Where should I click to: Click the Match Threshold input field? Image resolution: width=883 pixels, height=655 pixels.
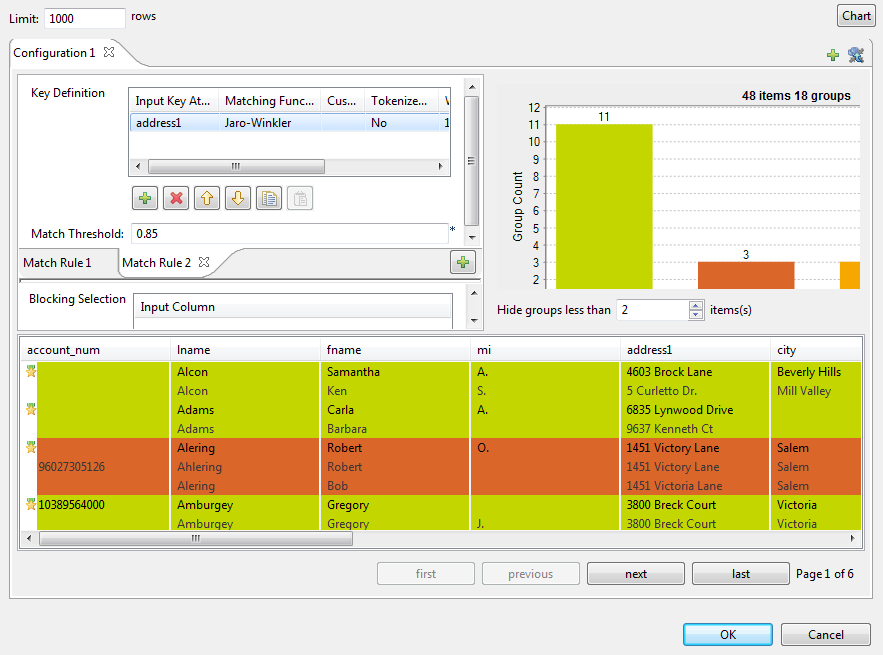tap(288, 233)
